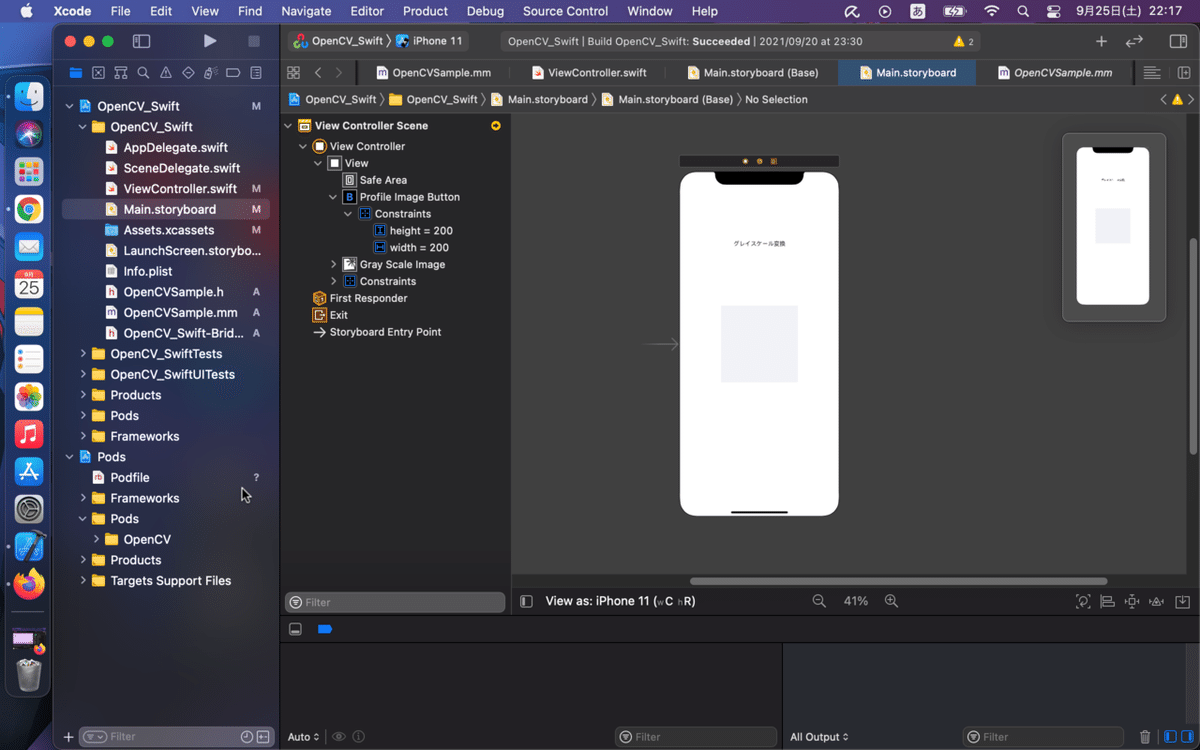1200x750 pixels.
Task: Expand Gray Scale Image in outline
Action: 334,264
